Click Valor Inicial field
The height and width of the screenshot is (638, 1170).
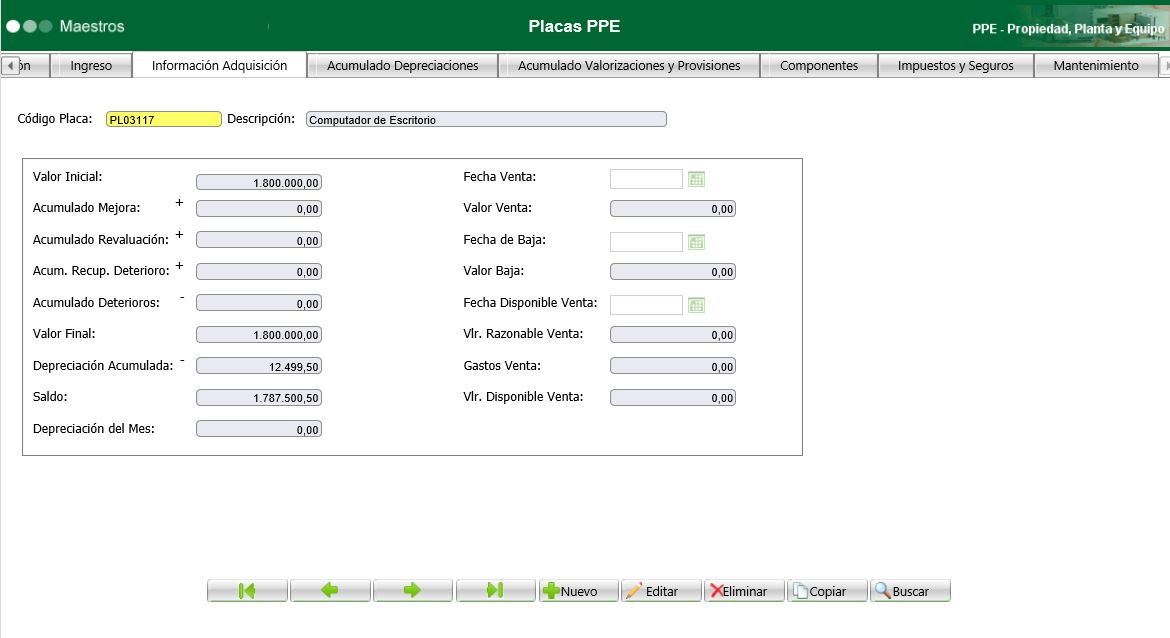tap(259, 183)
